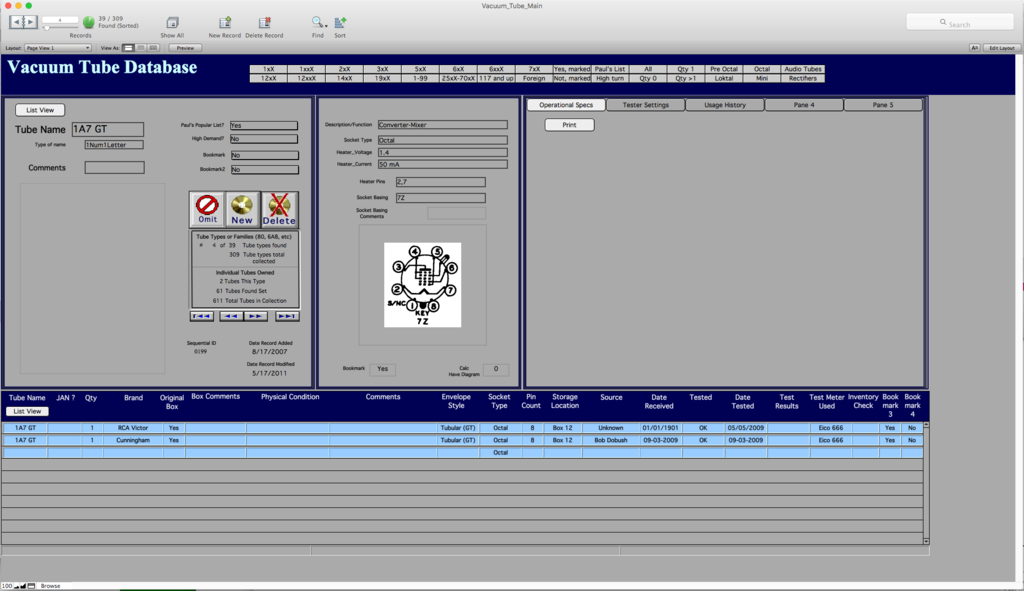
Task: Click the 'Loktal' filter button
Action: (724, 78)
